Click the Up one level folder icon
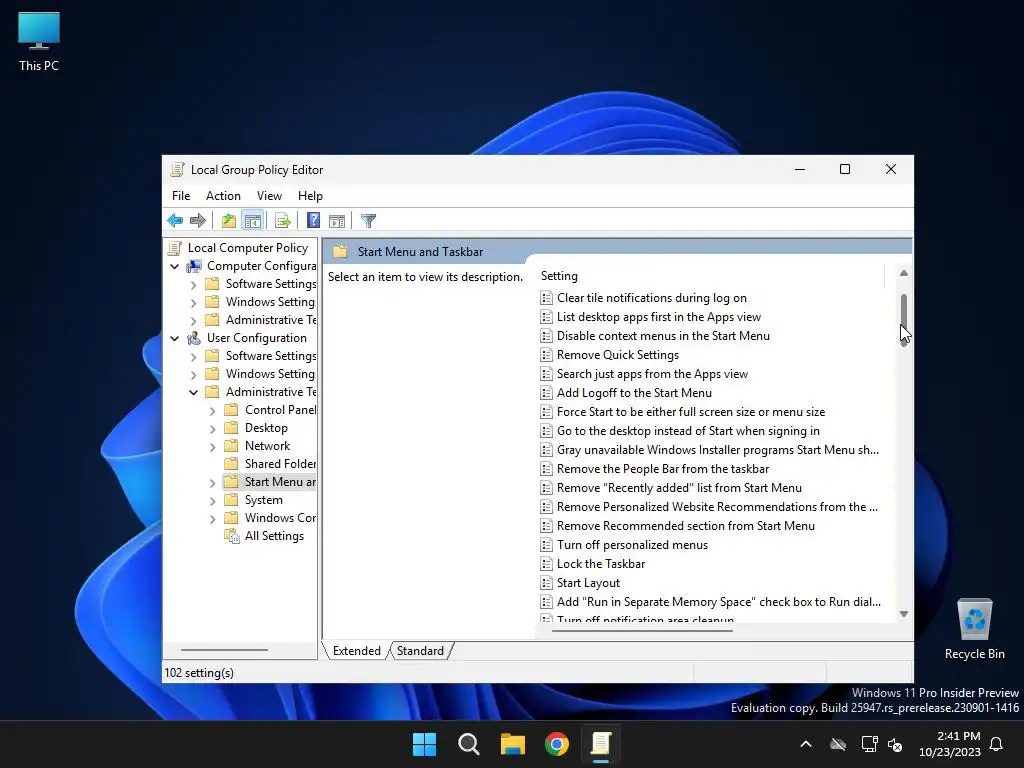 (229, 221)
